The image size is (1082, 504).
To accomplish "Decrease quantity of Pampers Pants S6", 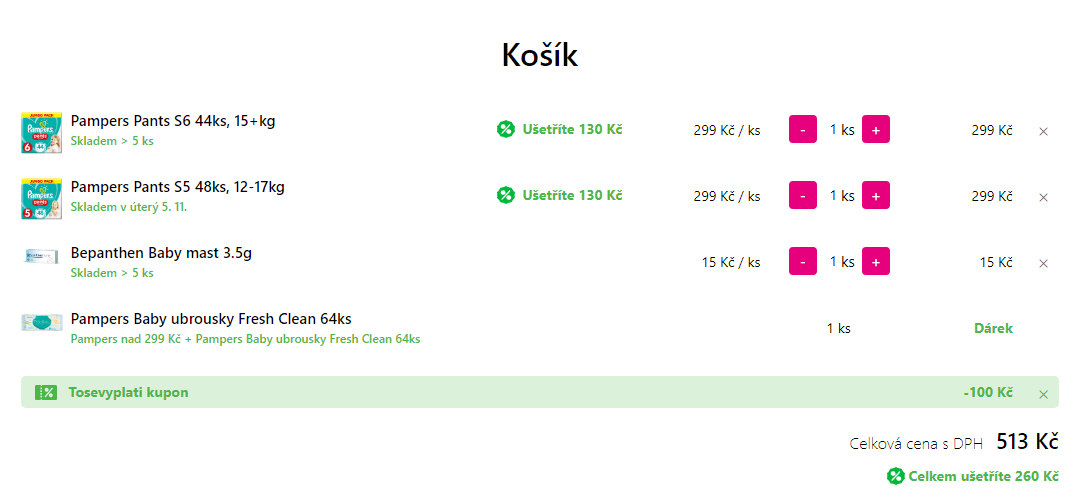I will pos(803,129).
